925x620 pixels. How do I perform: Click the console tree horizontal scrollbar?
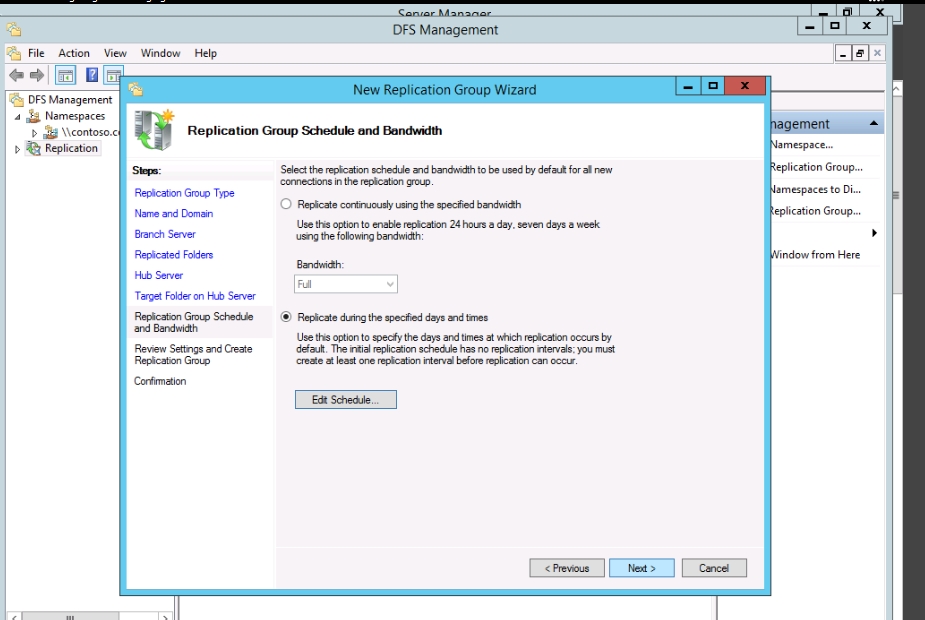[90, 616]
